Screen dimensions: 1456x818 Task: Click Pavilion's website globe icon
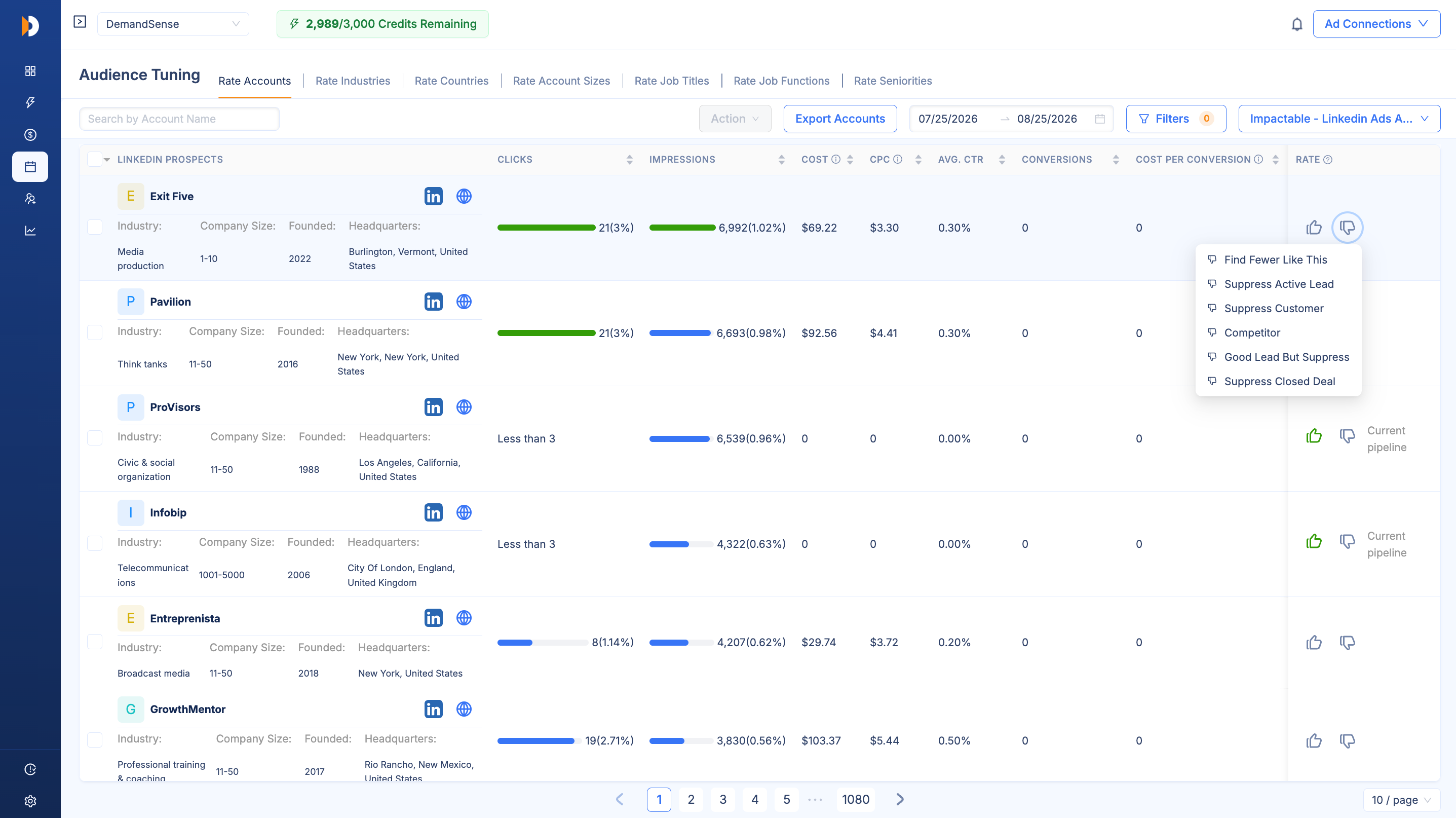point(464,302)
